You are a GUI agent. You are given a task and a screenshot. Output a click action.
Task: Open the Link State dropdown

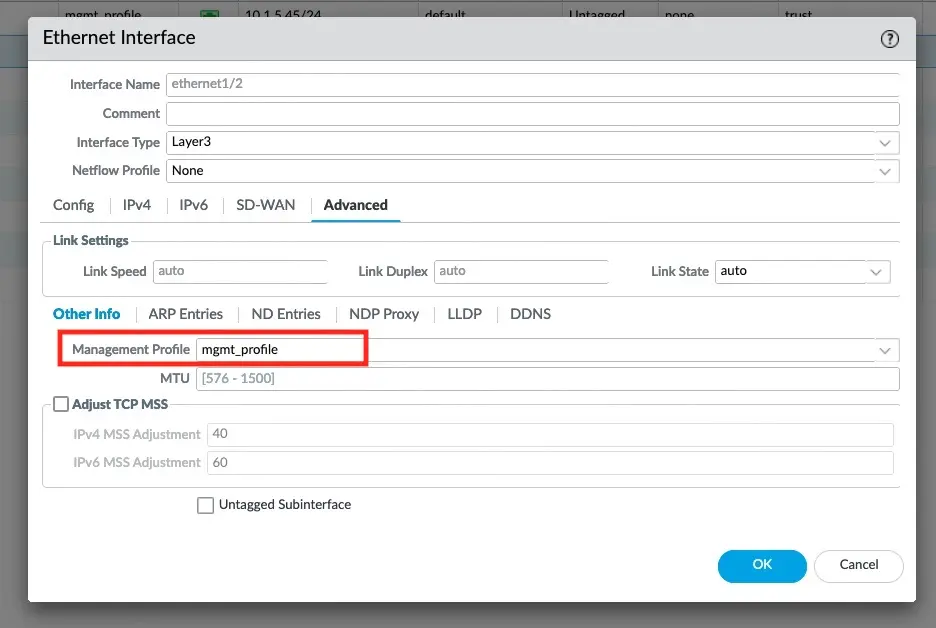[x=876, y=271]
